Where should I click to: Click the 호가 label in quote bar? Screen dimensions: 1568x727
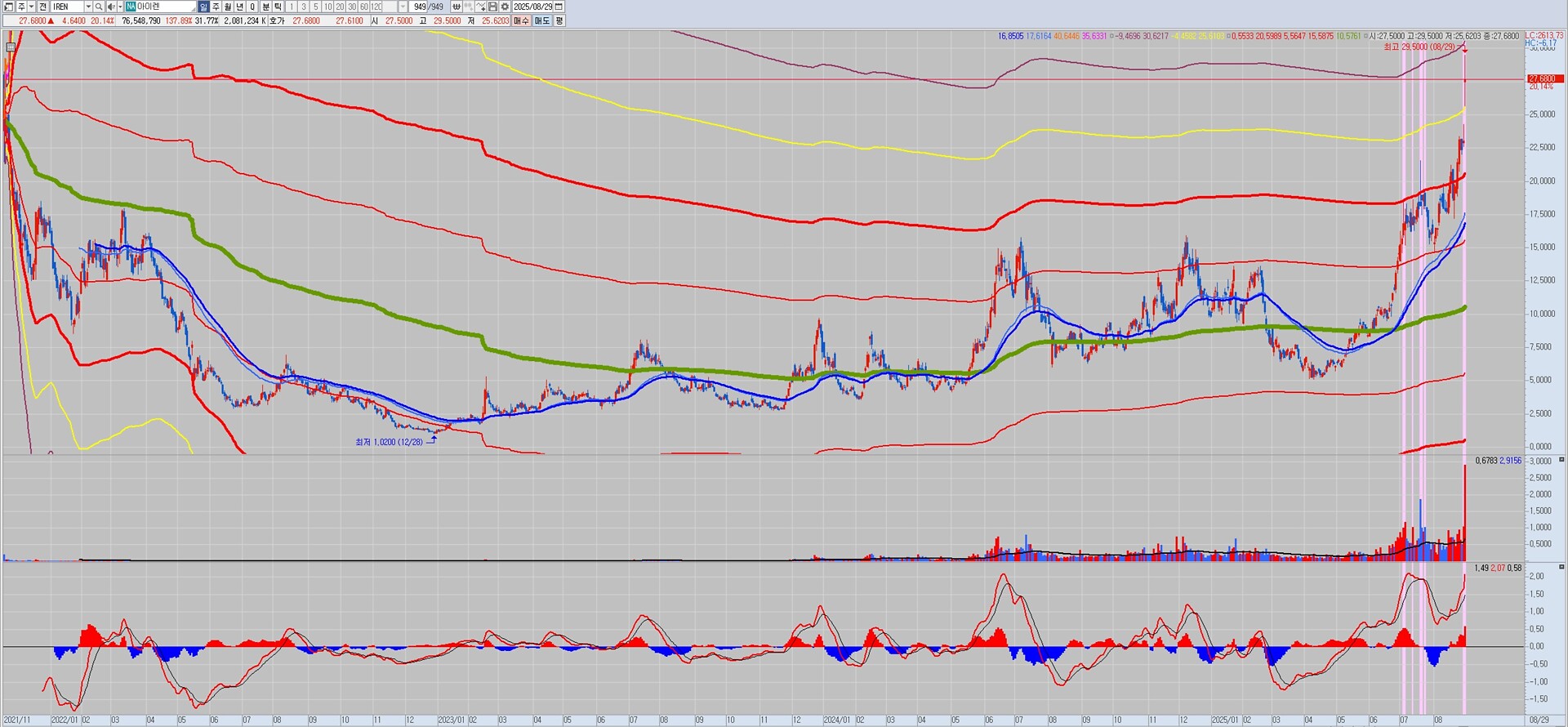[x=277, y=20]
